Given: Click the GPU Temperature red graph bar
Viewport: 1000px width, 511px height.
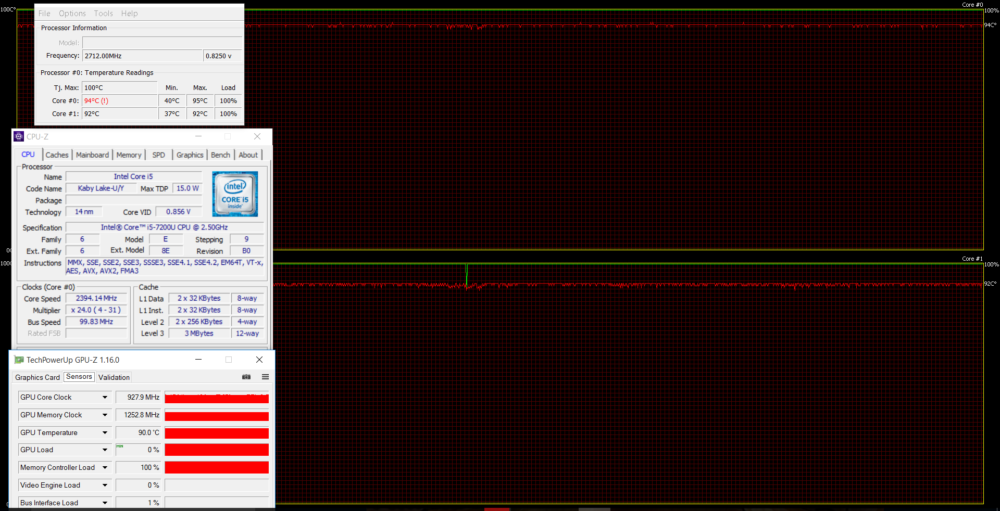Looking at the screenshot, I should click(x=217, y=433).
